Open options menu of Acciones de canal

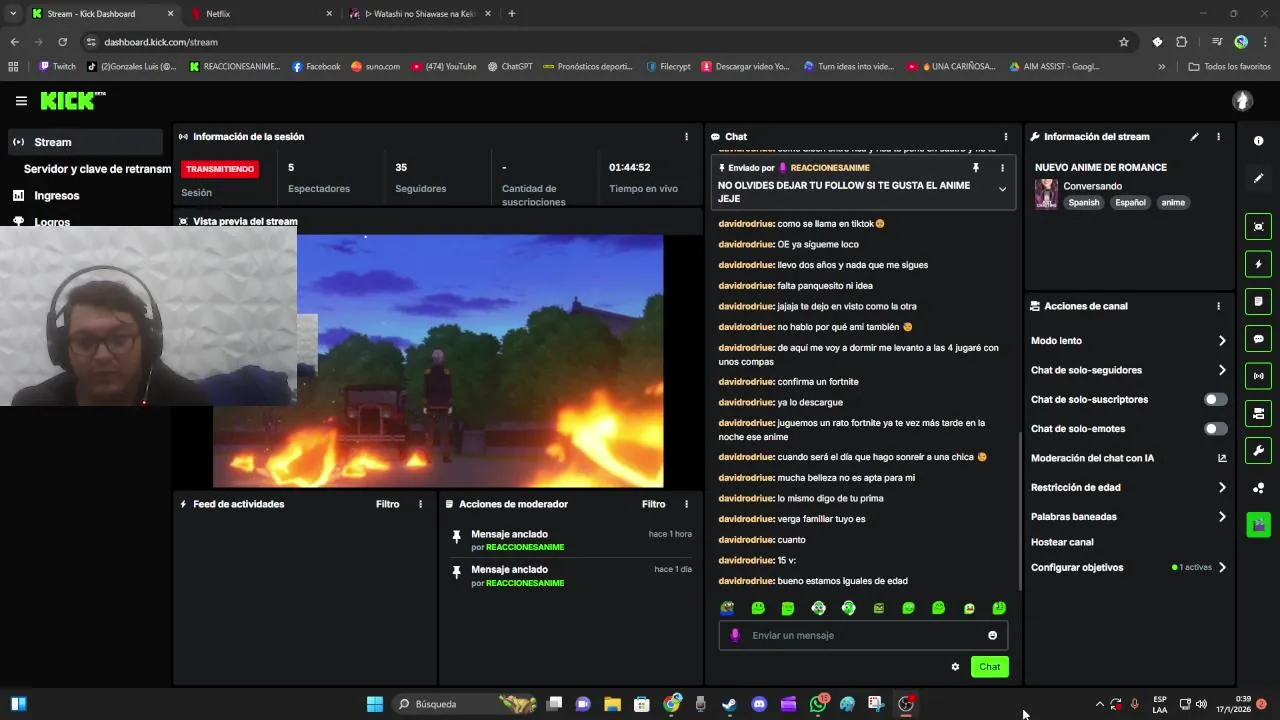click(1218, 306)
